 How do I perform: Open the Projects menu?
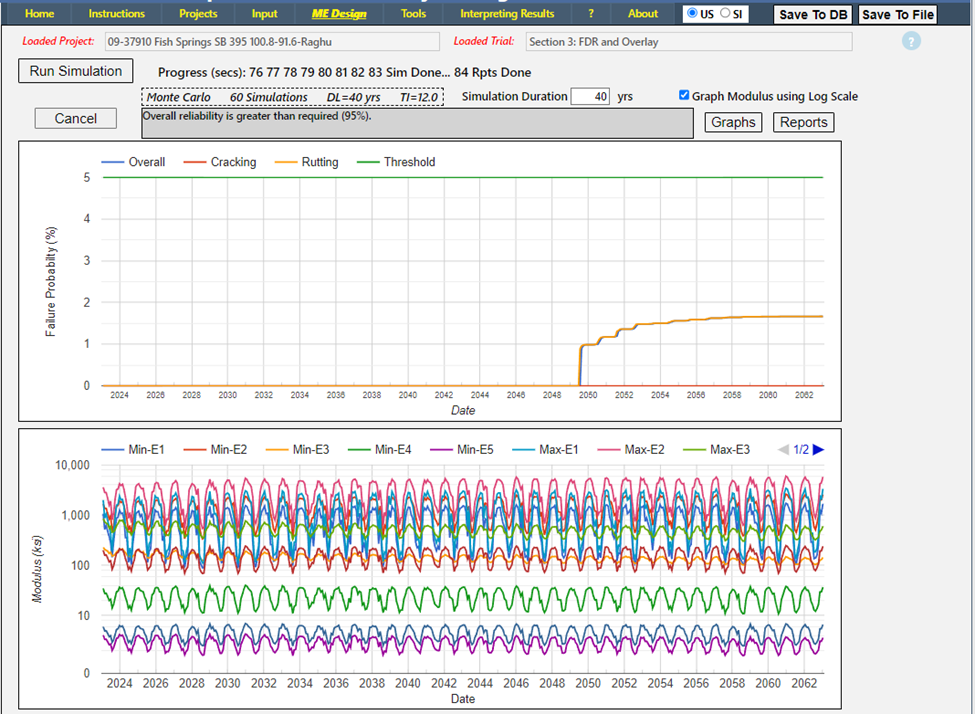pyautogui.click(x=198, y=13)
